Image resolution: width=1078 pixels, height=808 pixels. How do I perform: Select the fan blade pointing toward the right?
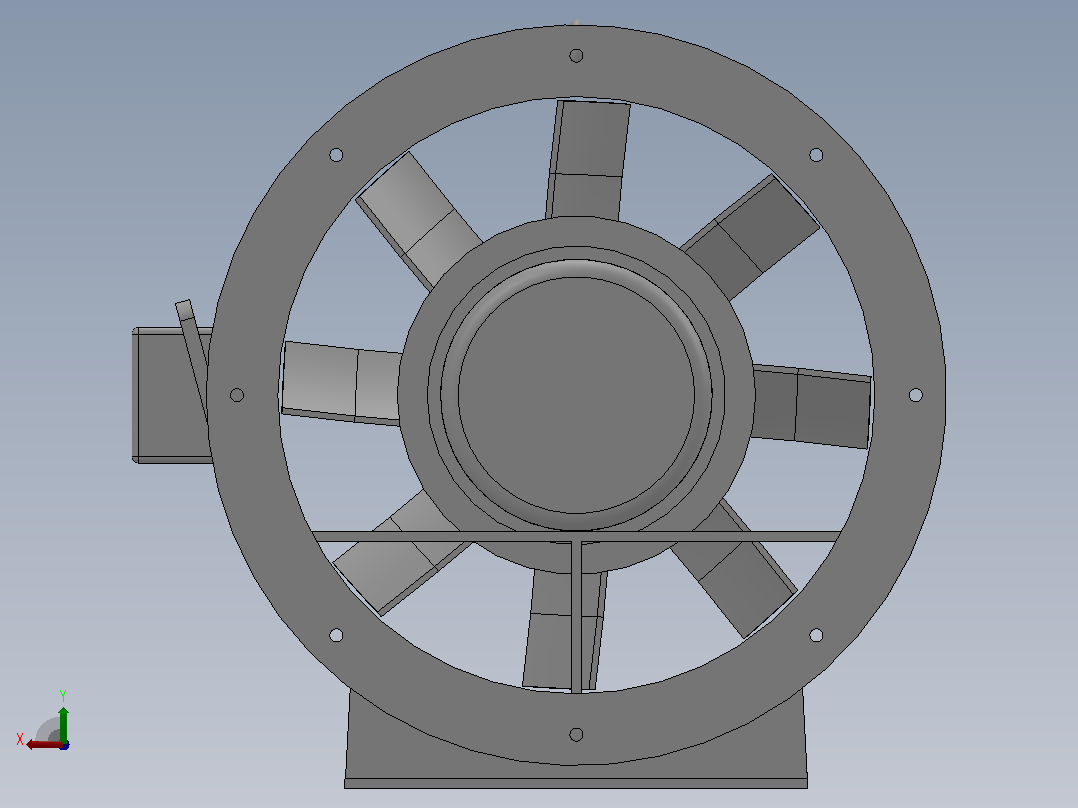click(x=811, y=406)
